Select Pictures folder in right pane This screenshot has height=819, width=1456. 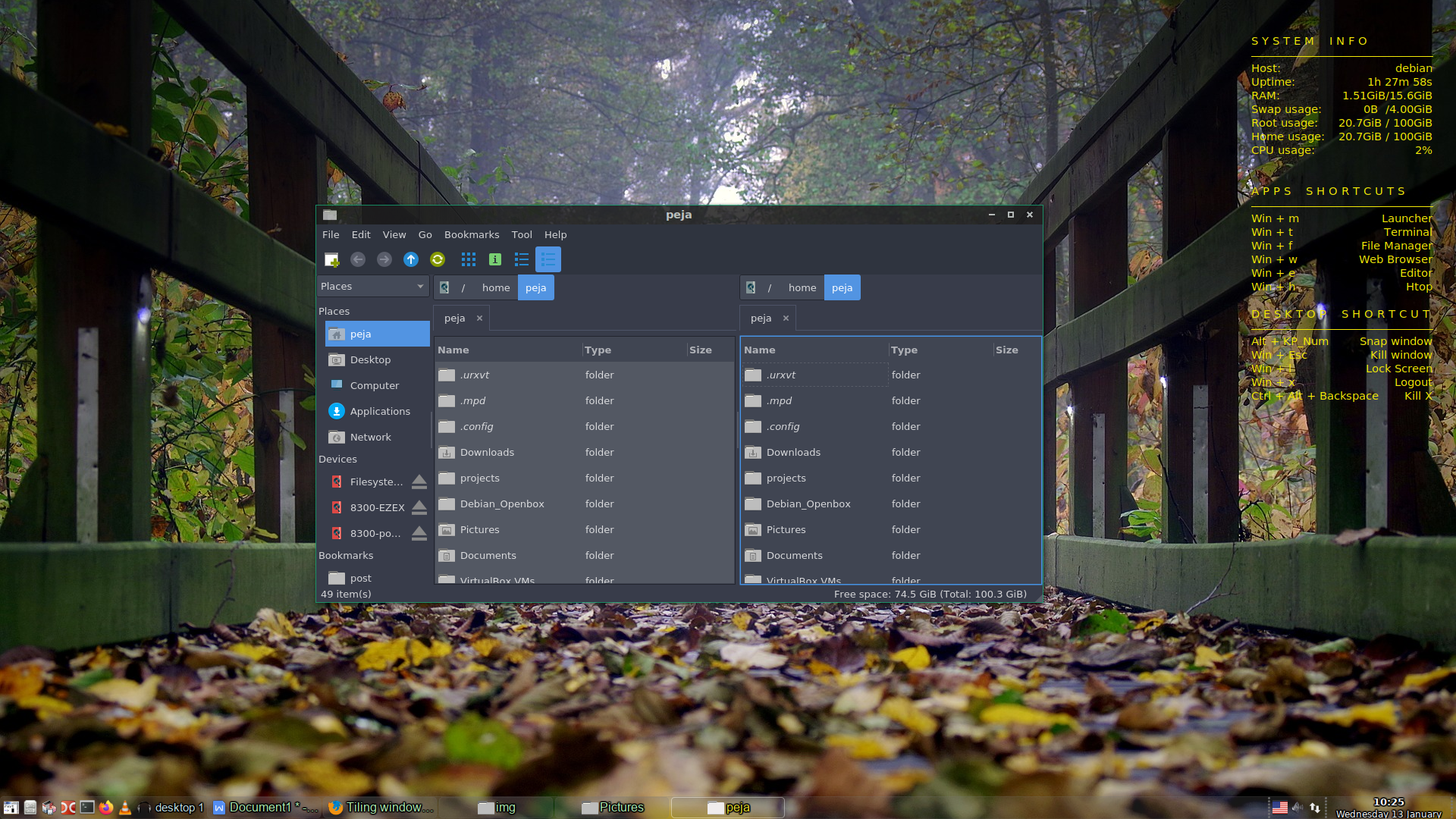point(890,529)
